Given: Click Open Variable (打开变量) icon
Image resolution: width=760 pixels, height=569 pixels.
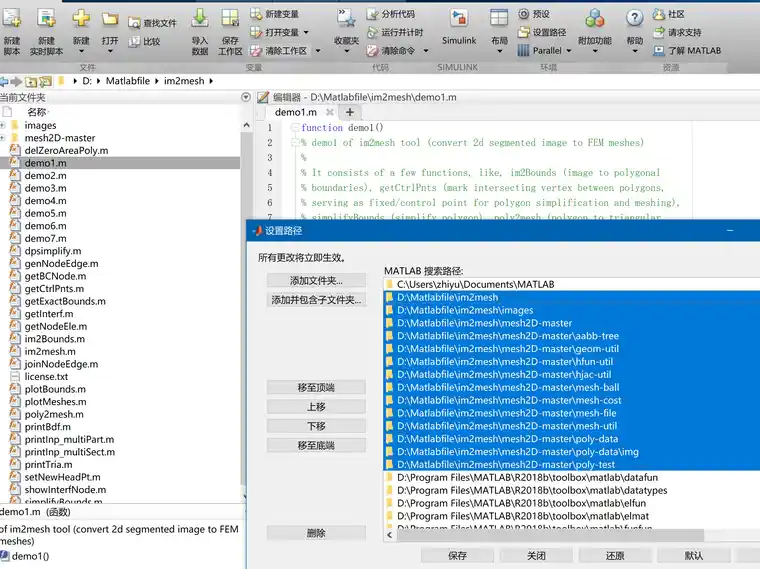Looking at the screenshot, I should [x=256, y=32].
